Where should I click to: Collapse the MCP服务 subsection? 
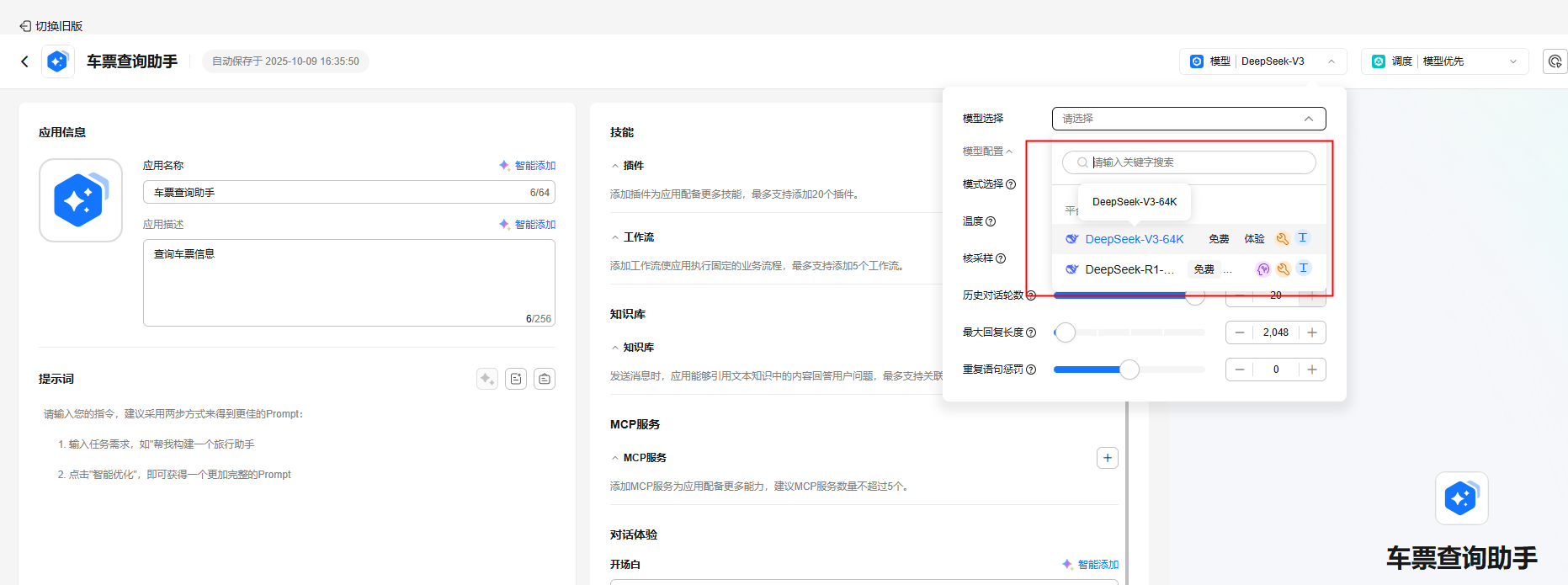[615, 458]
